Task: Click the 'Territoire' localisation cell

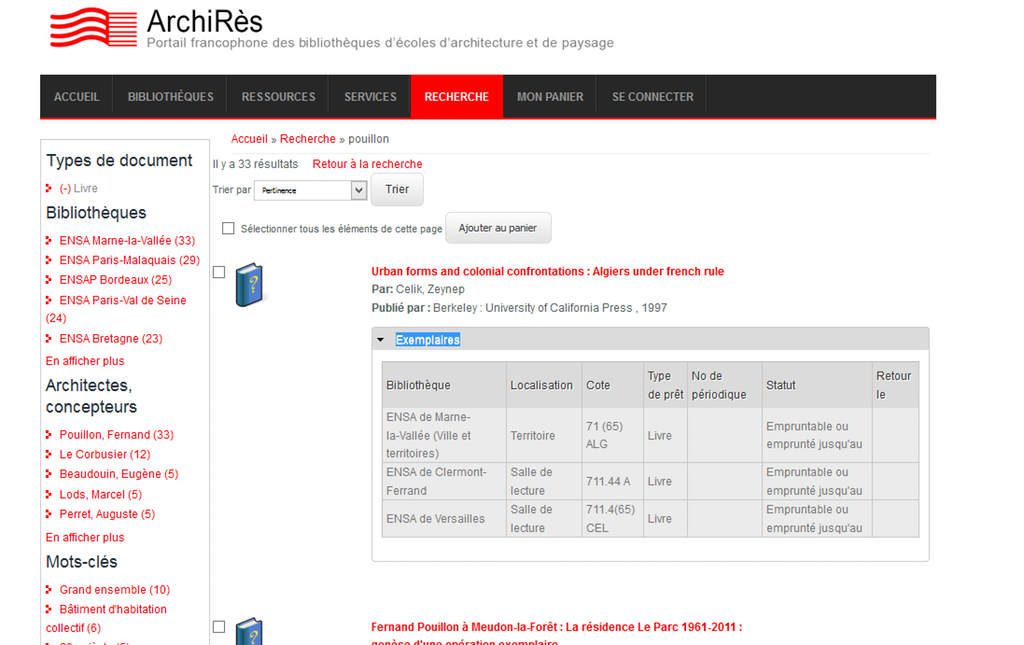Action: point(544,435)
